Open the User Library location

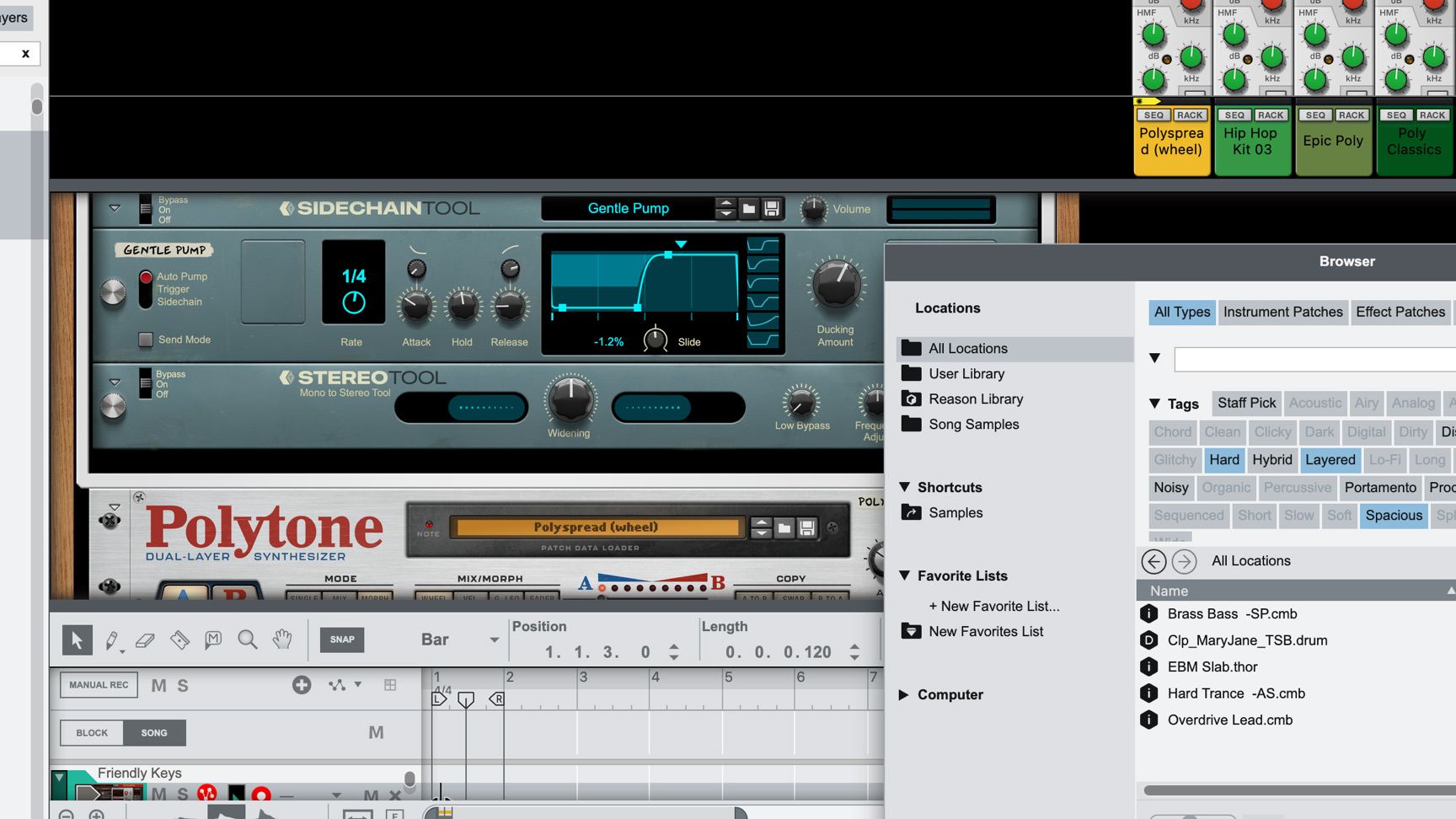coord(966,373)
